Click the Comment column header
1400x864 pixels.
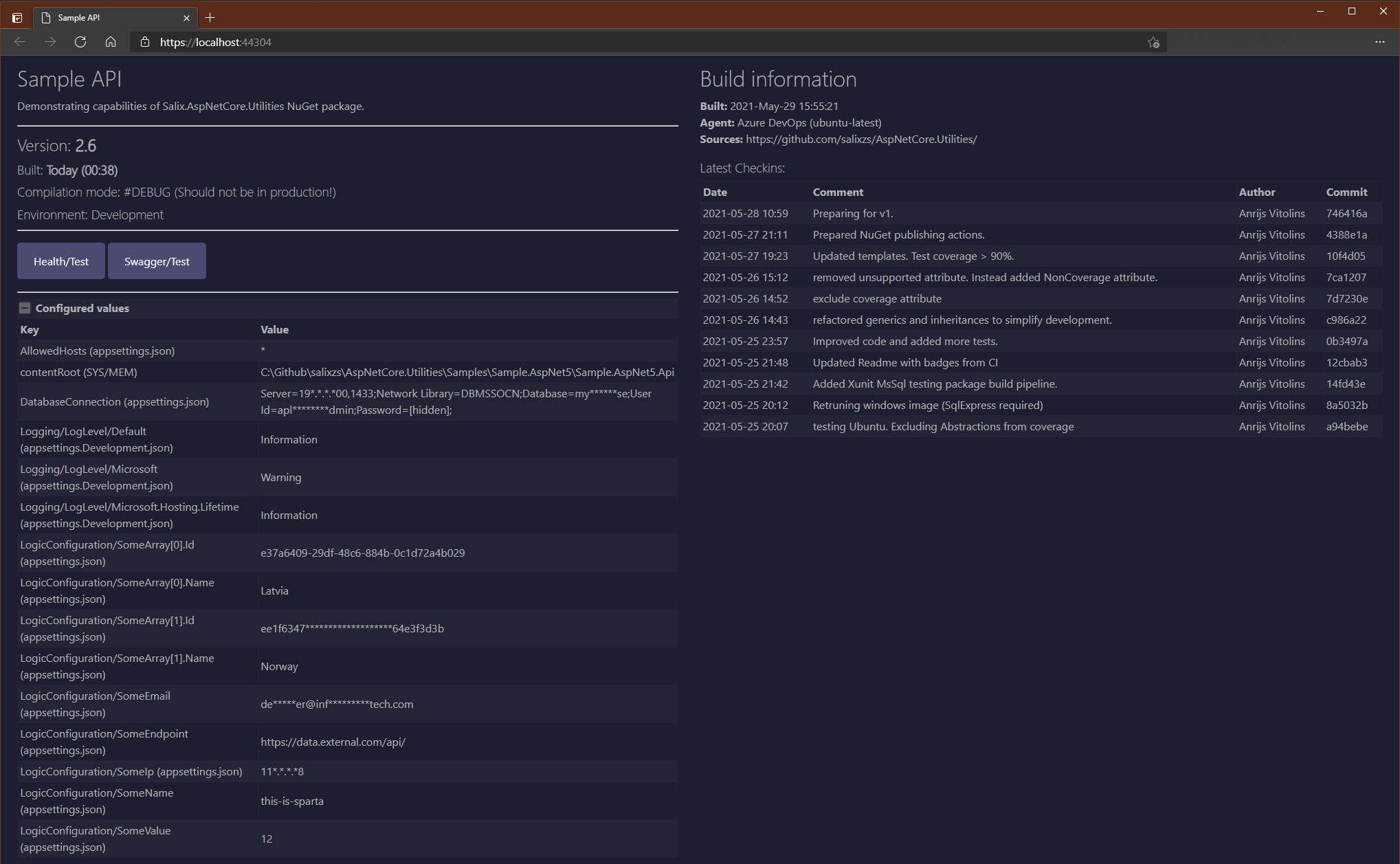coord(837,192)
